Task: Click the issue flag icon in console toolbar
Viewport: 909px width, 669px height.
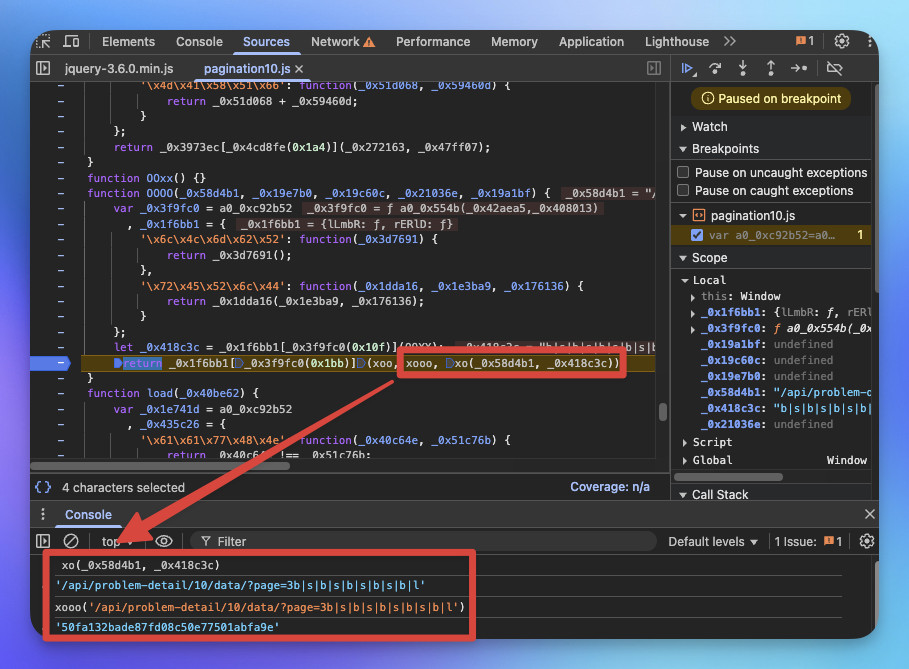Action: [829, 541]
